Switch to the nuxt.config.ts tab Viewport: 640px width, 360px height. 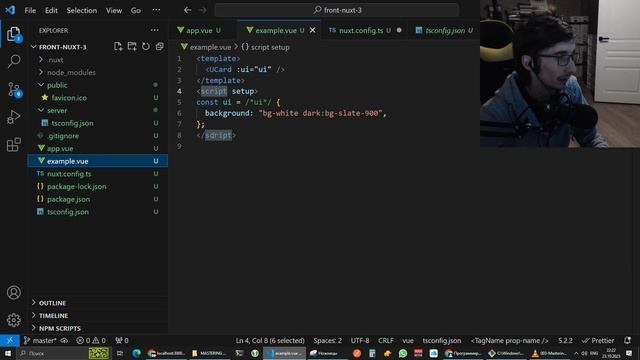pos(361,30)
